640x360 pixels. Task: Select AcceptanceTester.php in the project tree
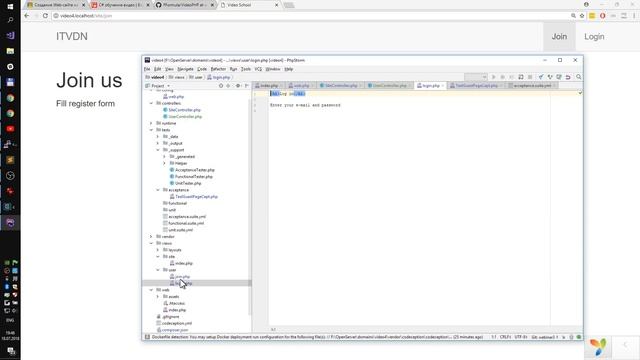point(194,170)
